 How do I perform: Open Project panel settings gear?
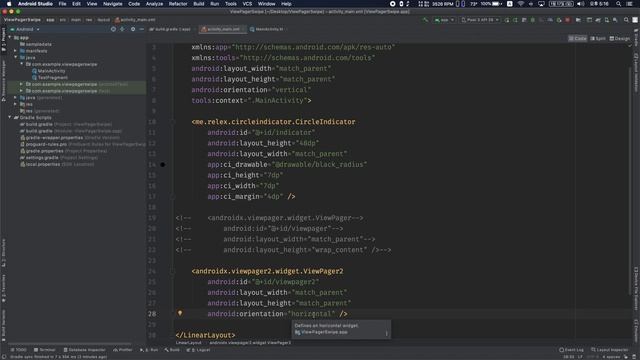coord(133,29)
